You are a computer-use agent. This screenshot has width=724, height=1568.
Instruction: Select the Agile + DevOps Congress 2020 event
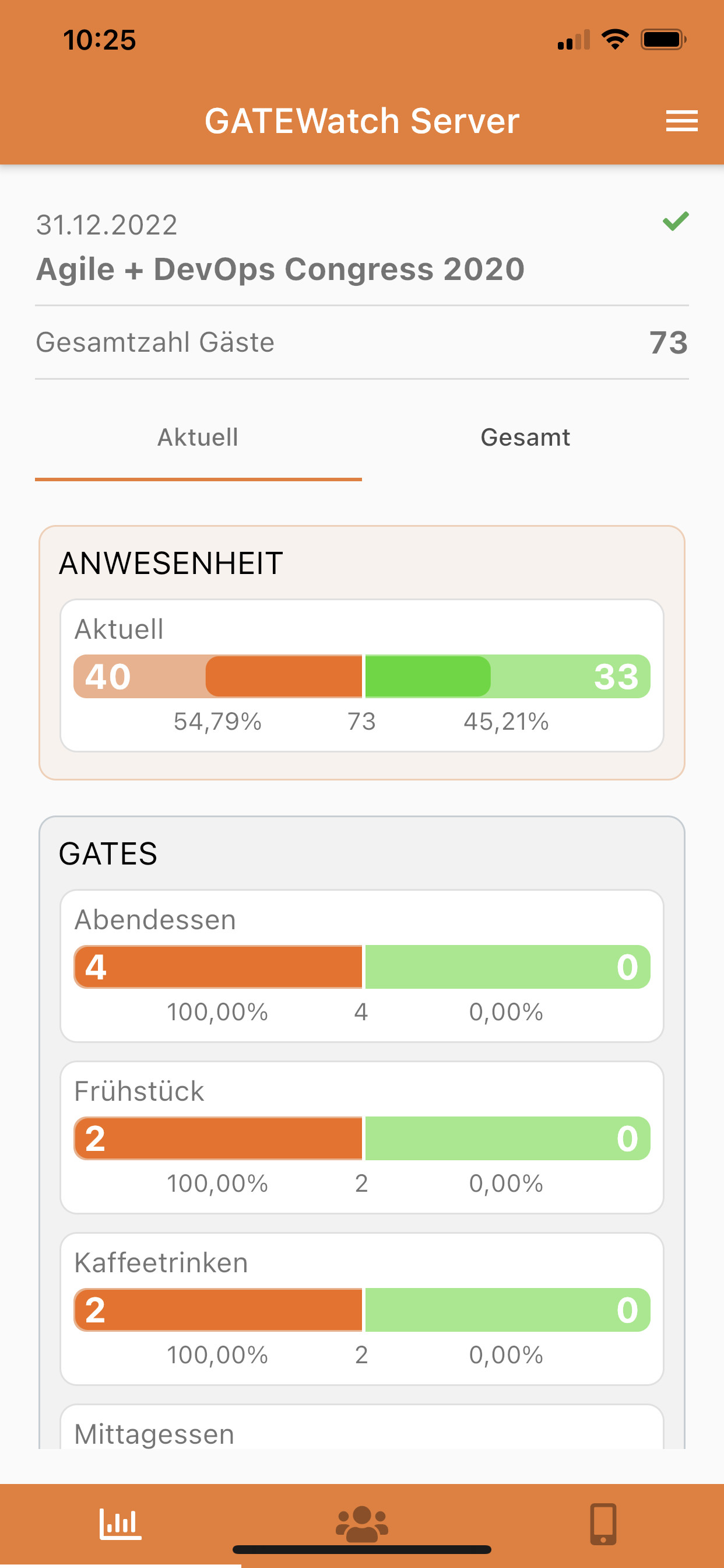[x=280, y=269]
